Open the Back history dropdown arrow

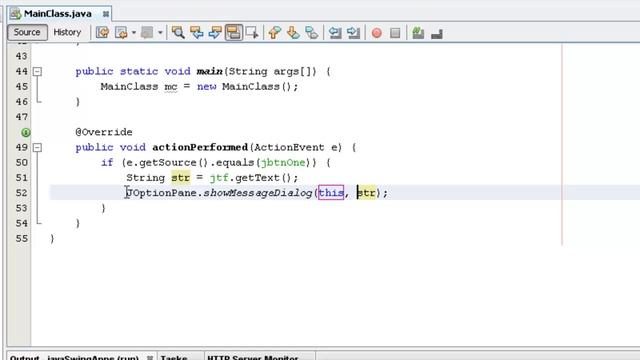(x=133, y=33)
